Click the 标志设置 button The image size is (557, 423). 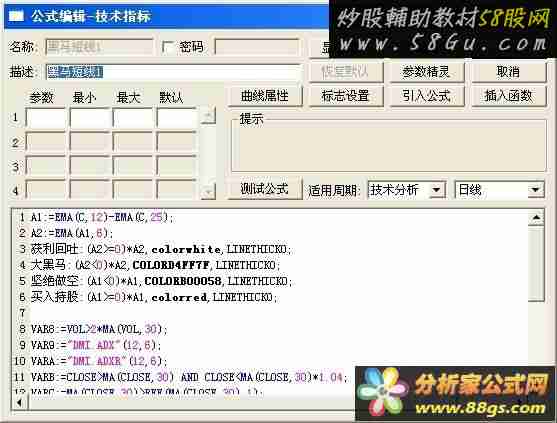pos(346,96)
